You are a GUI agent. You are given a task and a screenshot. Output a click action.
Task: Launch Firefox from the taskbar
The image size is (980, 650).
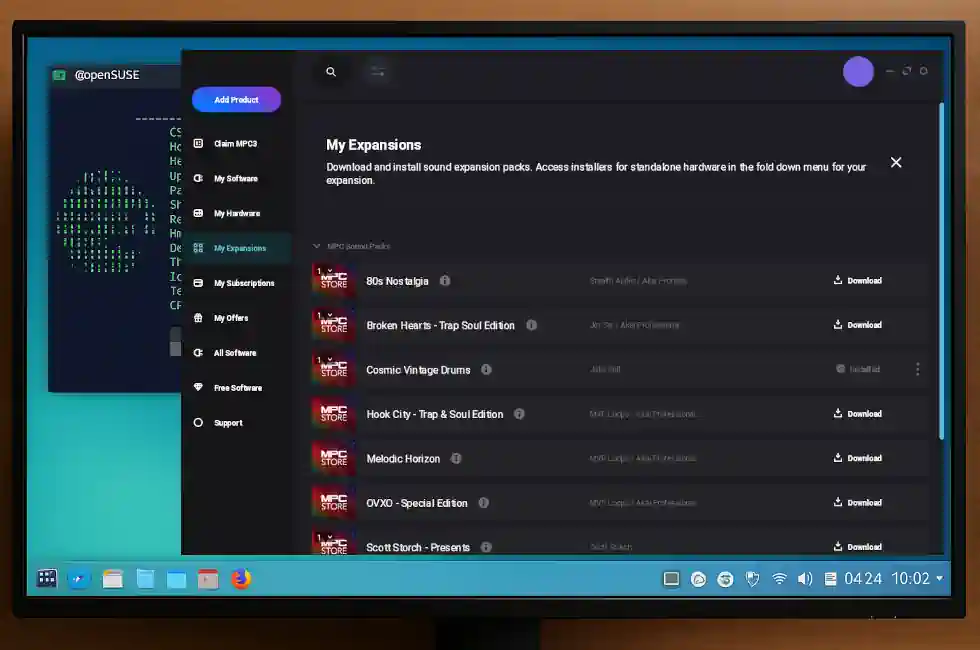click(x=240, y=578)
